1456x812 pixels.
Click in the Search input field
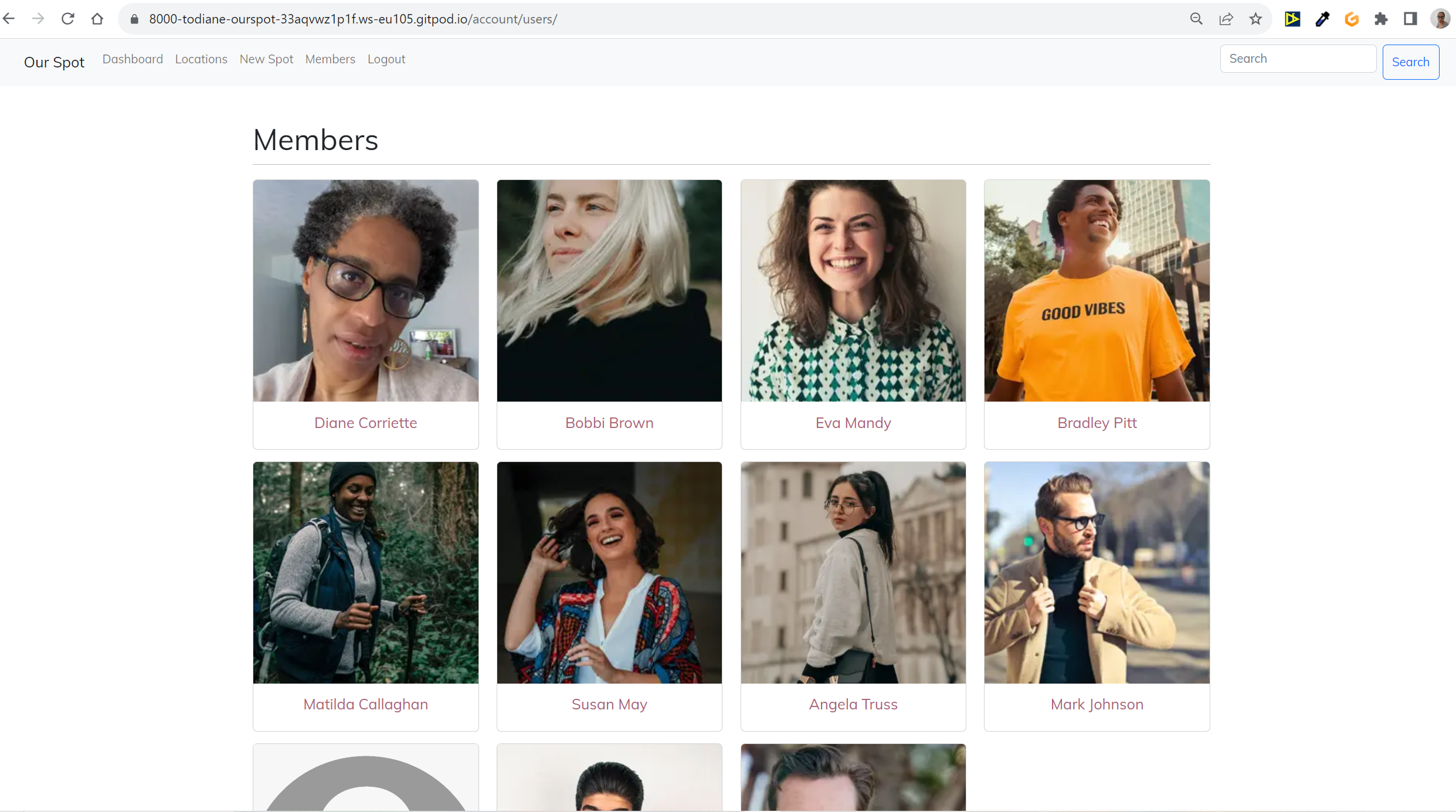tap(1298, 59)
